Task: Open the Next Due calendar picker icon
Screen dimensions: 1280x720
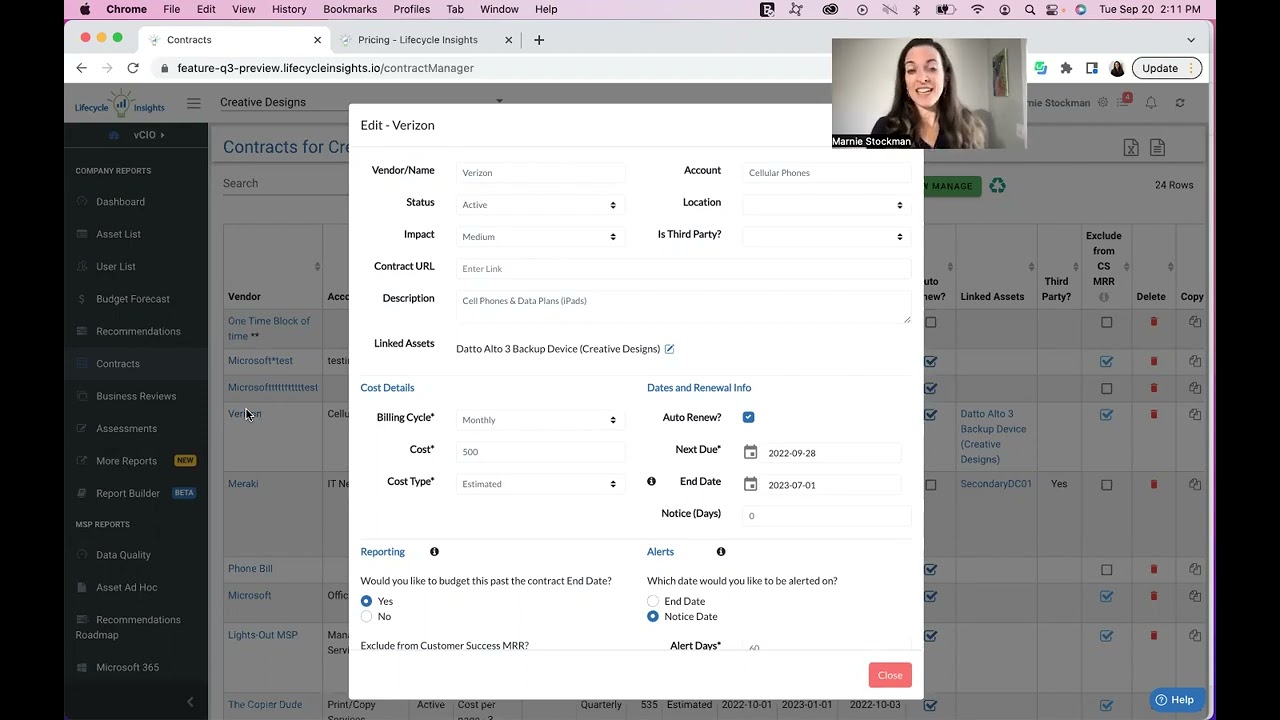Action: click(750, 453)
